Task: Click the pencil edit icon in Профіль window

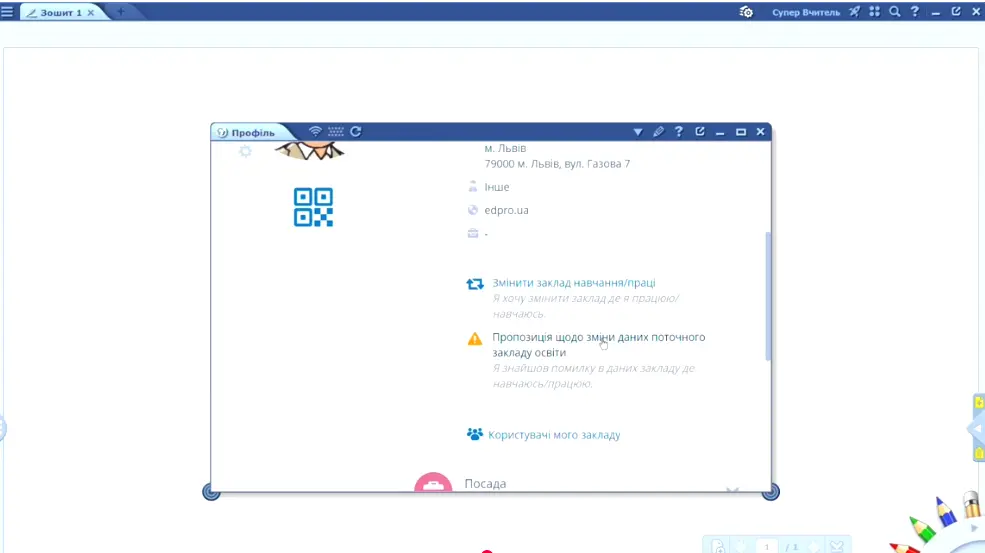Action: [x=658, y=132]
